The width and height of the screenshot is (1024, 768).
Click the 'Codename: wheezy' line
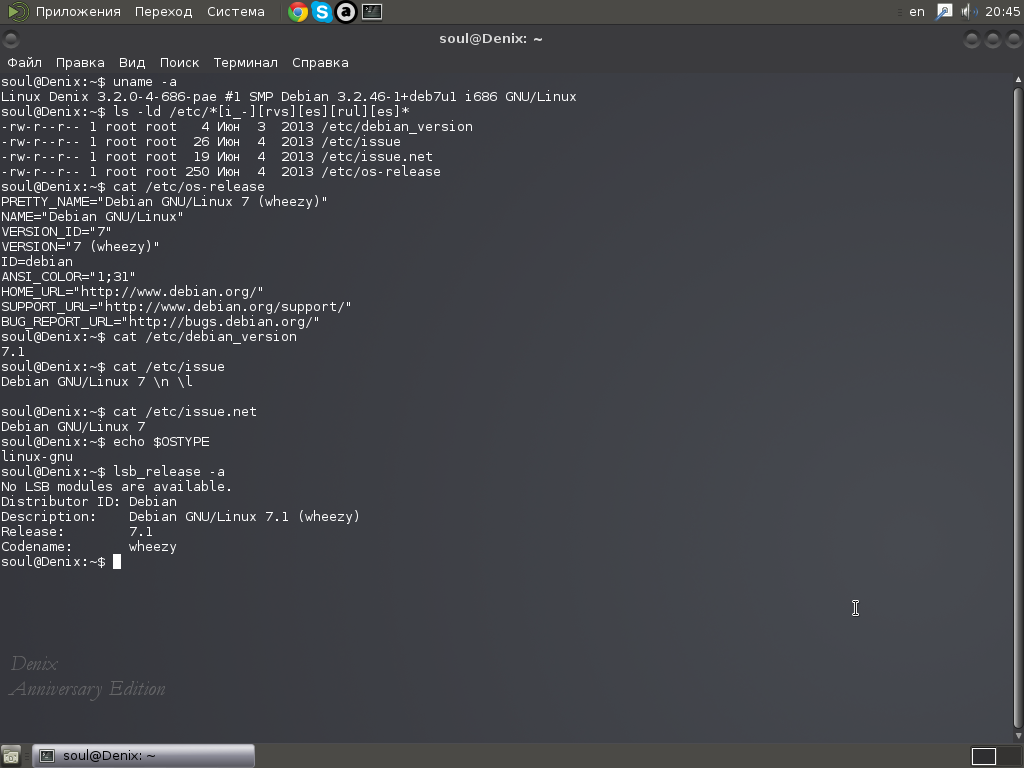[89, 547]
